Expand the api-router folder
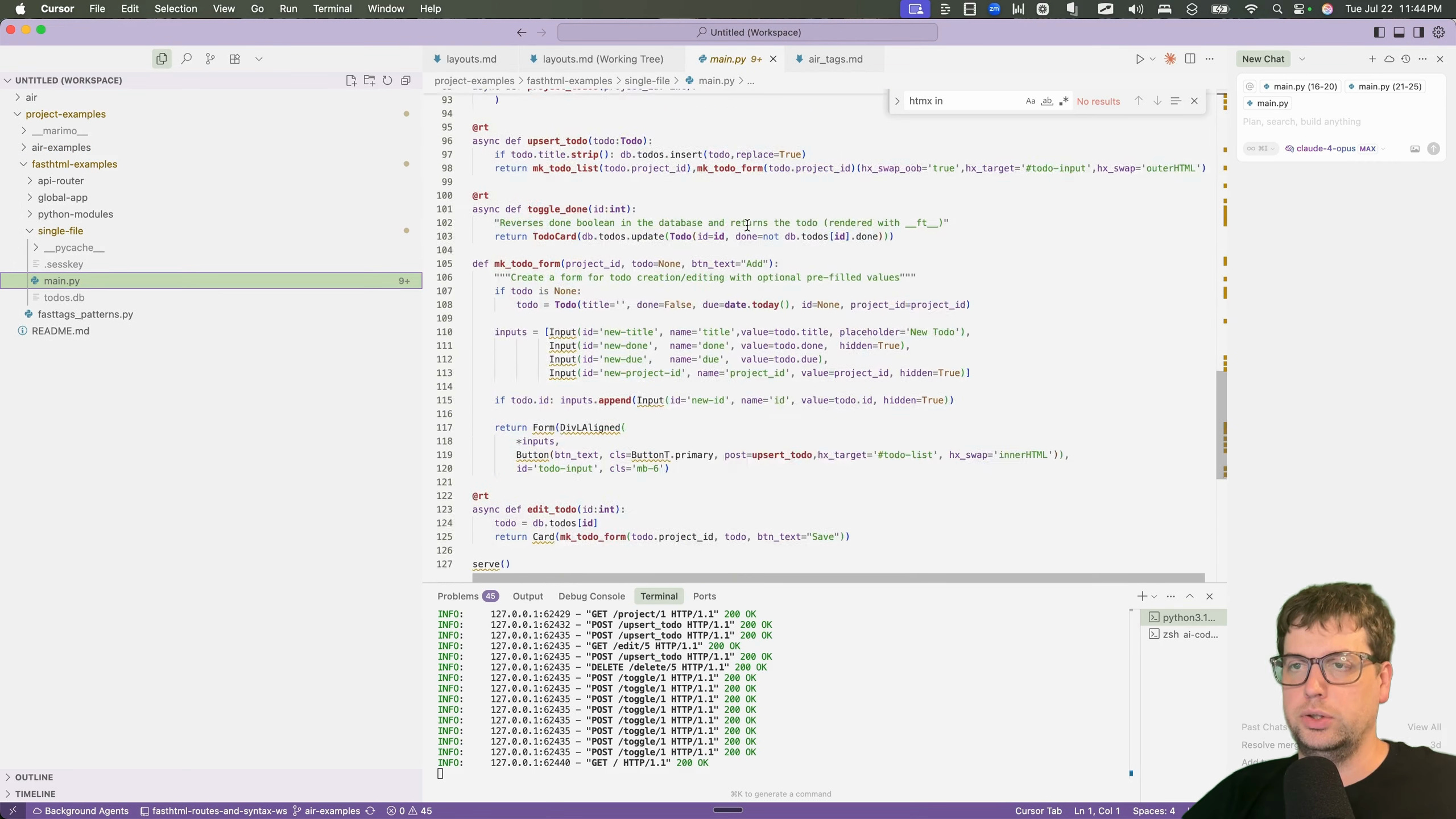The width and height of the screenshot is (1456, 819). click(x=61, y=181)
